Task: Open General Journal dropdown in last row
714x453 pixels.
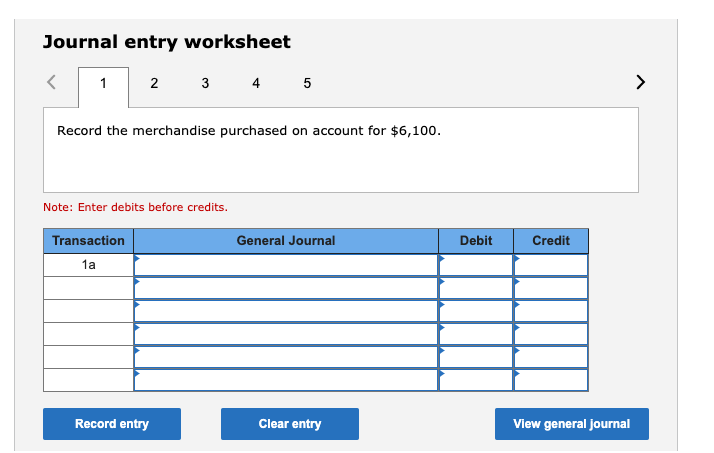Action: pyautogui.click(x=286, y=380)
